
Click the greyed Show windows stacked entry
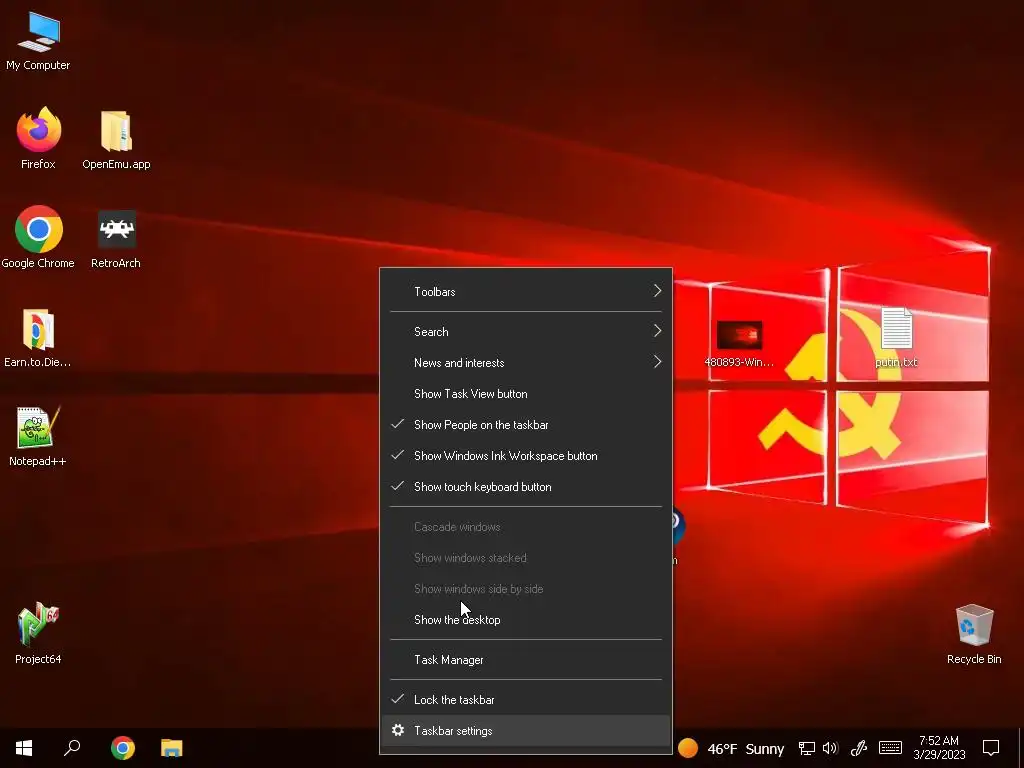526,558
